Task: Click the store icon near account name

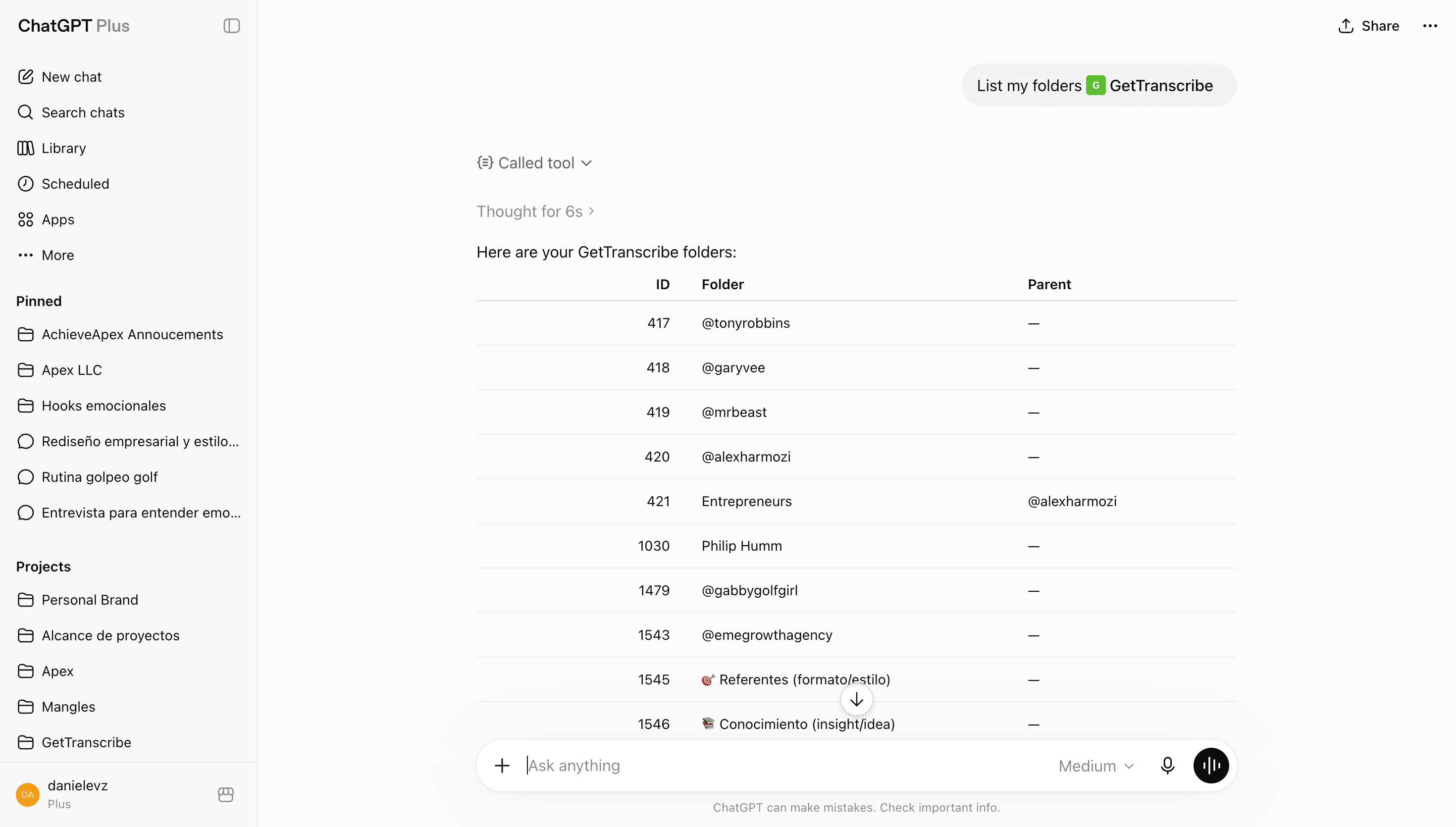Action: pyautogui.click(x=226, y=795)
